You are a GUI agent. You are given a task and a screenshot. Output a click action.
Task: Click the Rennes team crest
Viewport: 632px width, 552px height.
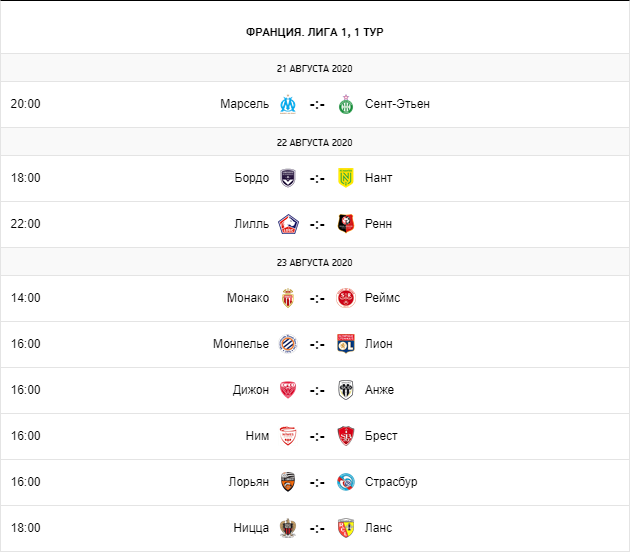(x=346, y=224)
